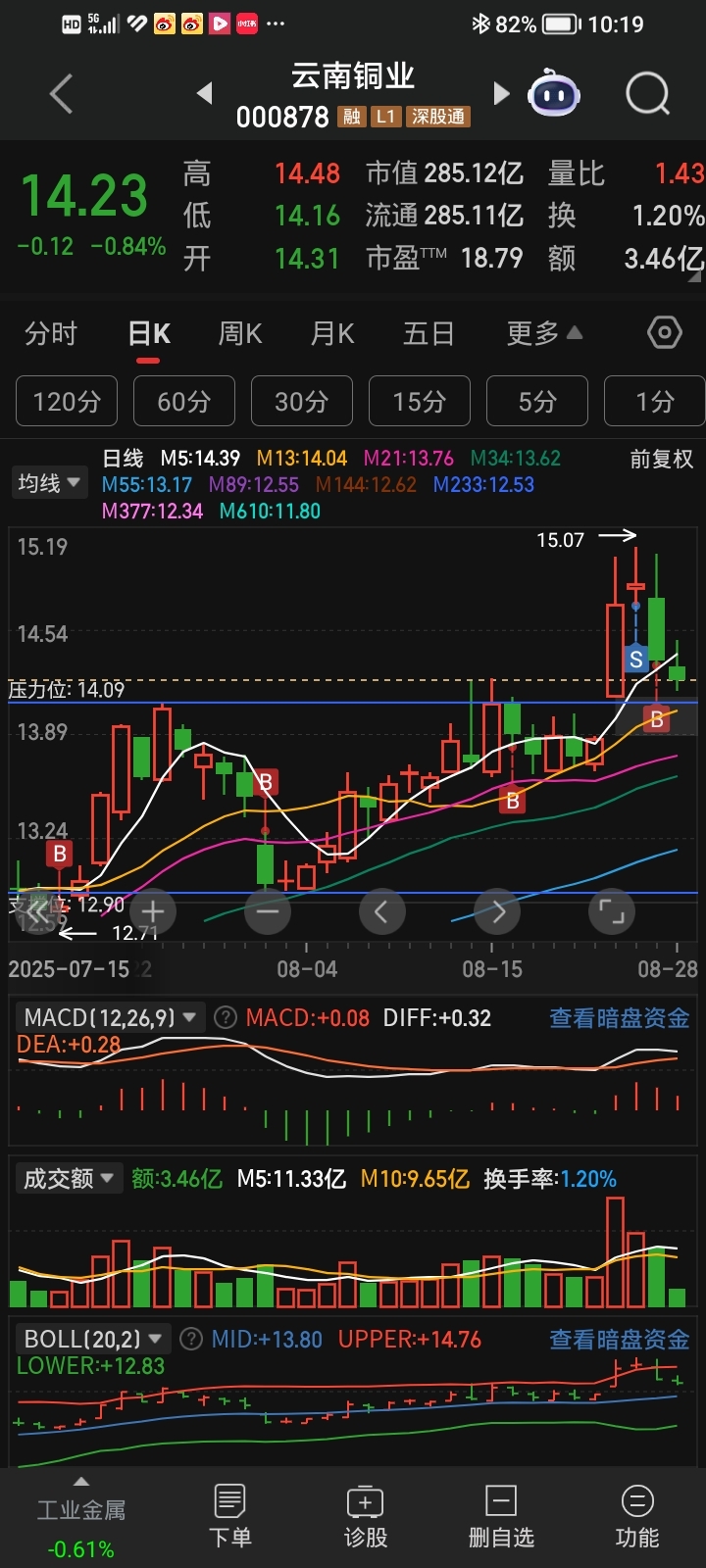
Task: Expand 工业金属 sector panel arrow
Action: (x=81, y=1482)
